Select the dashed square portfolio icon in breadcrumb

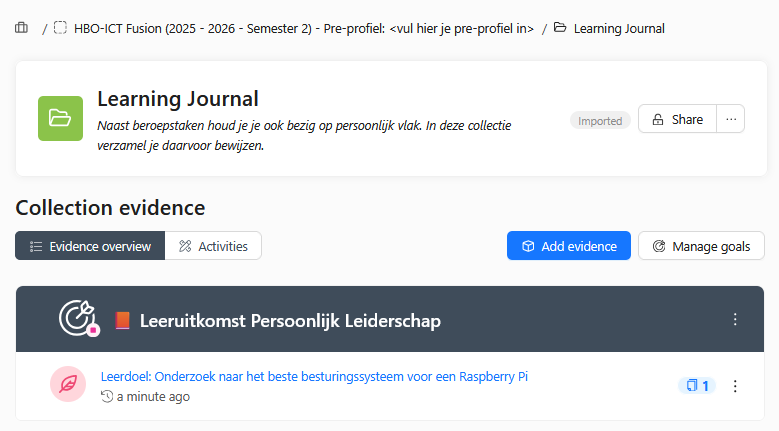pyautogui.click(x=60, y=28)
